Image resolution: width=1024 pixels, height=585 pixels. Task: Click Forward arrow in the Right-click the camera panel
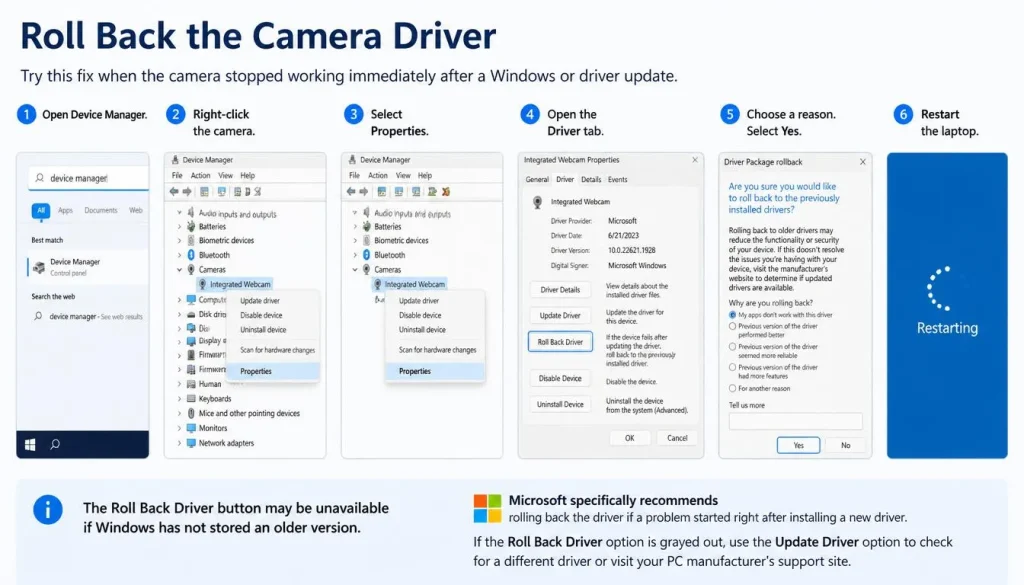point(187,192)
